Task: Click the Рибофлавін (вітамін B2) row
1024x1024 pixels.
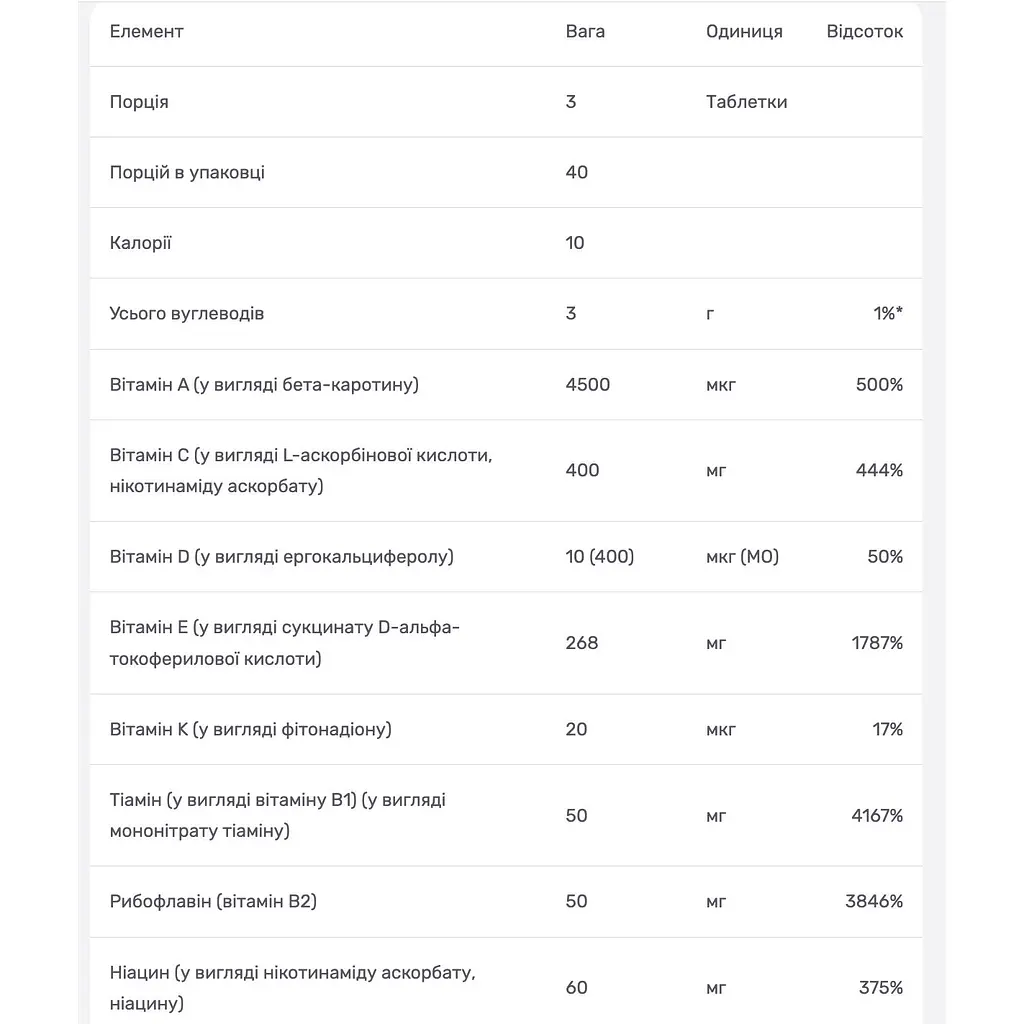Action: [505, 902]
